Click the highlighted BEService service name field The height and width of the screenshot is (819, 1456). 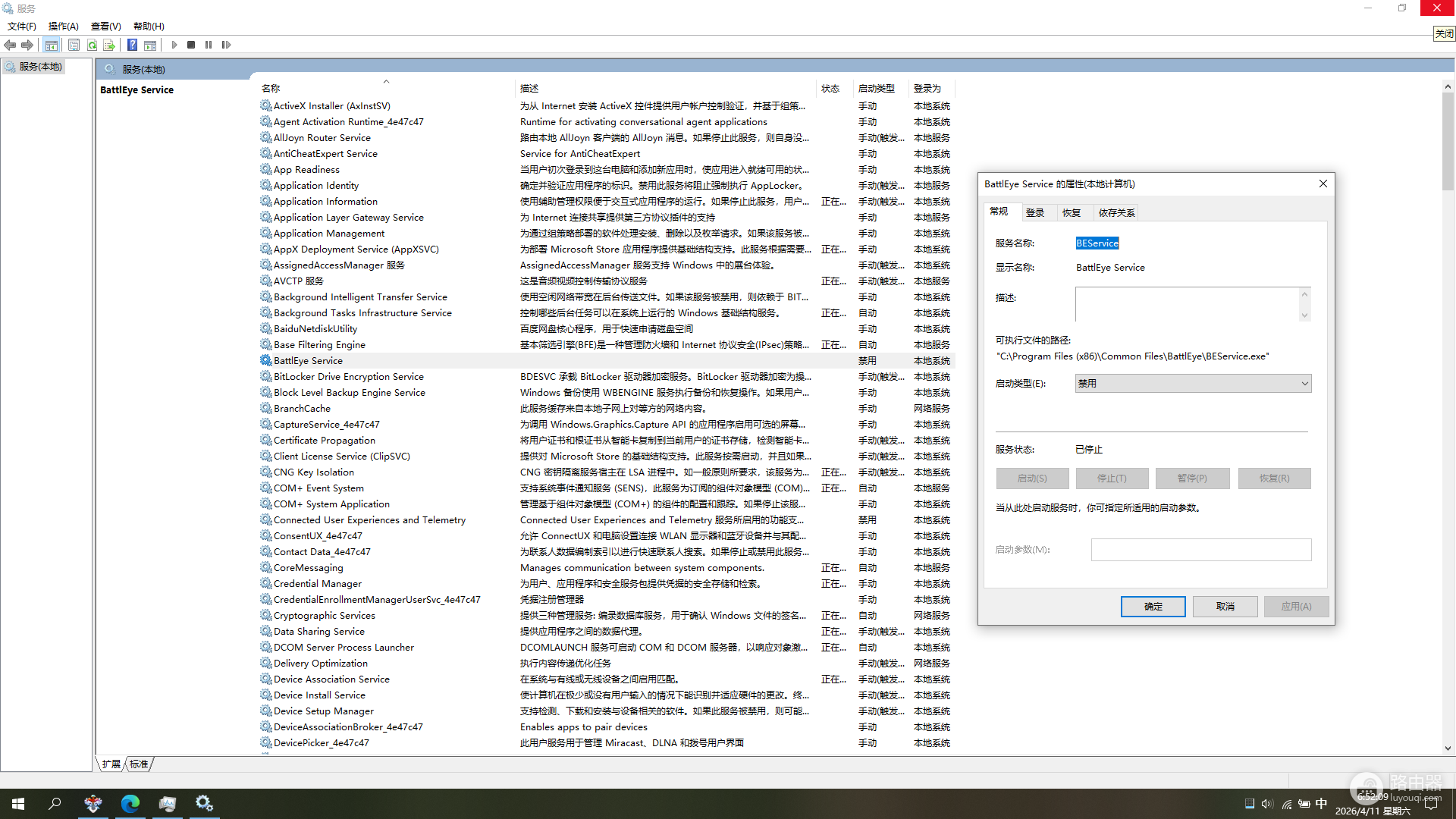1097,243
